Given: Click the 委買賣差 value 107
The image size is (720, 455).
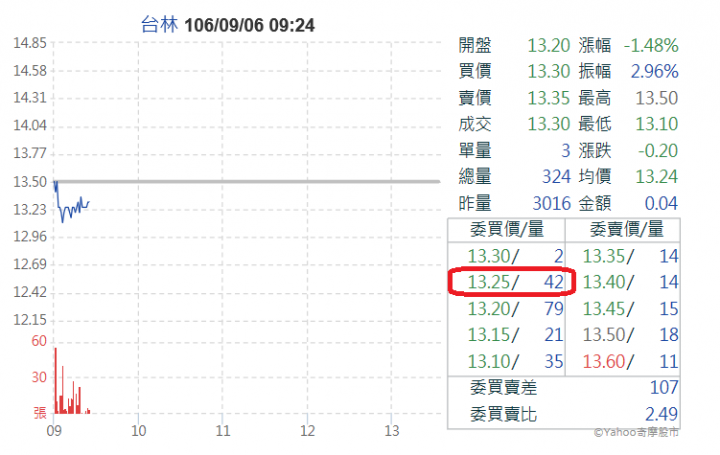Looking at the screenshot, I should pyautogui.click(x=664, y=388).
